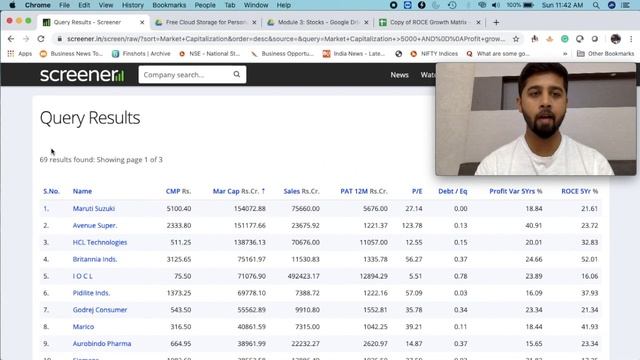Viewport: 640px width, 360px height.
Task: Sort by PAT 12M column header
Action: [x=364, y=191]
